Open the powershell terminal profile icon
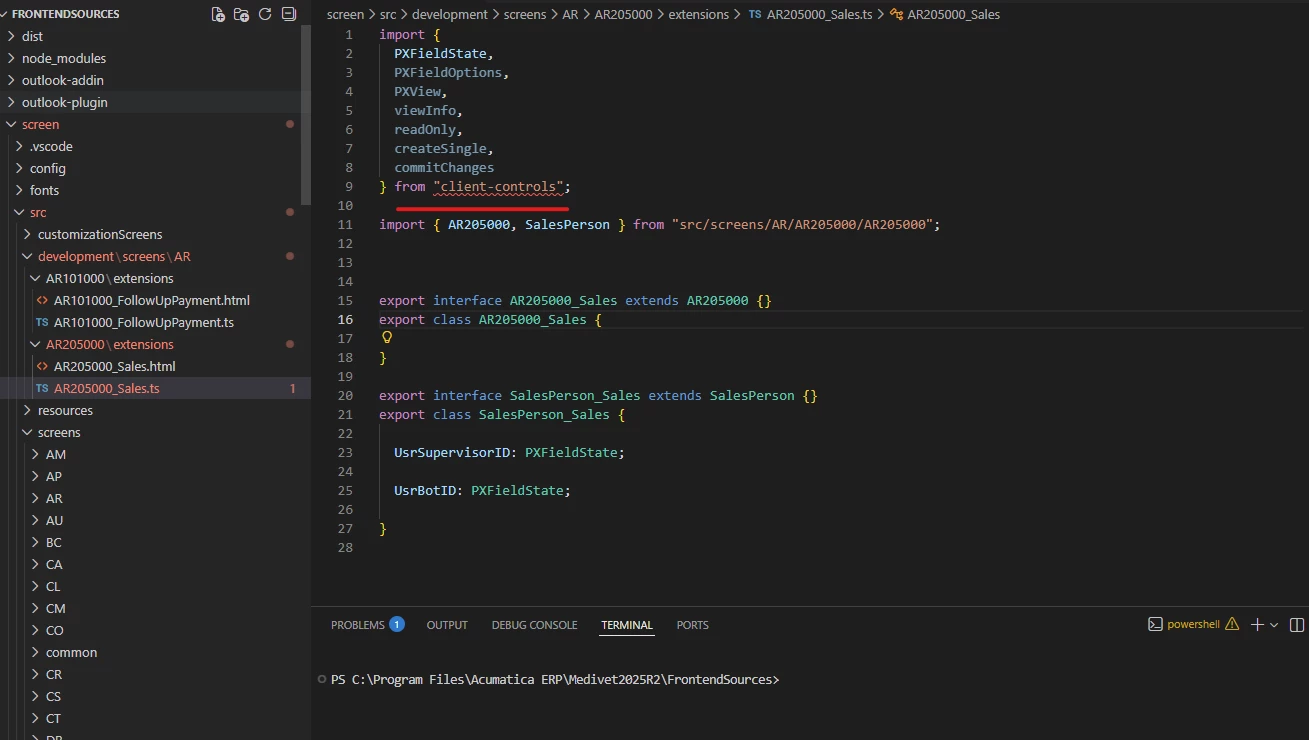The image size is (1309, 740). coord(1155,624)
